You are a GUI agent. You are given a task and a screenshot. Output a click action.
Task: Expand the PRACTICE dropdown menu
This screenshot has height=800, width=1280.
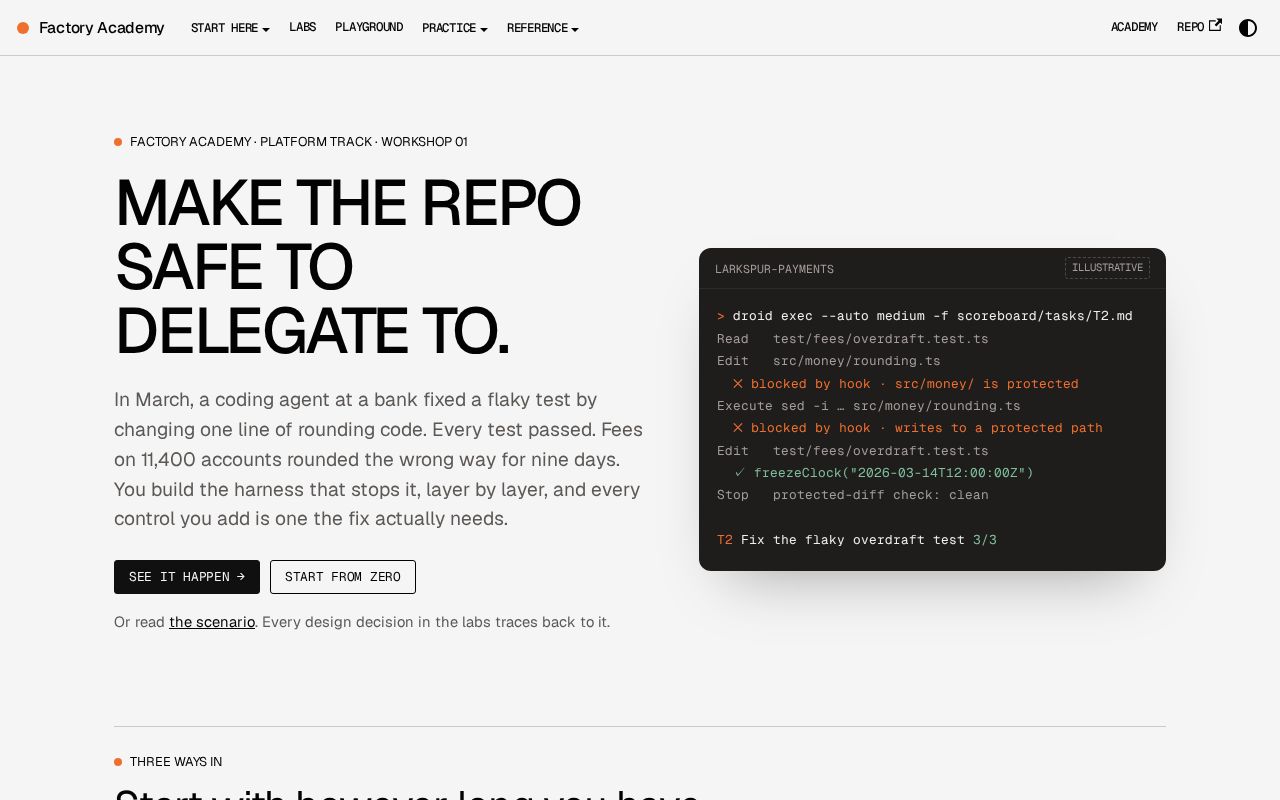pos(455,28)
